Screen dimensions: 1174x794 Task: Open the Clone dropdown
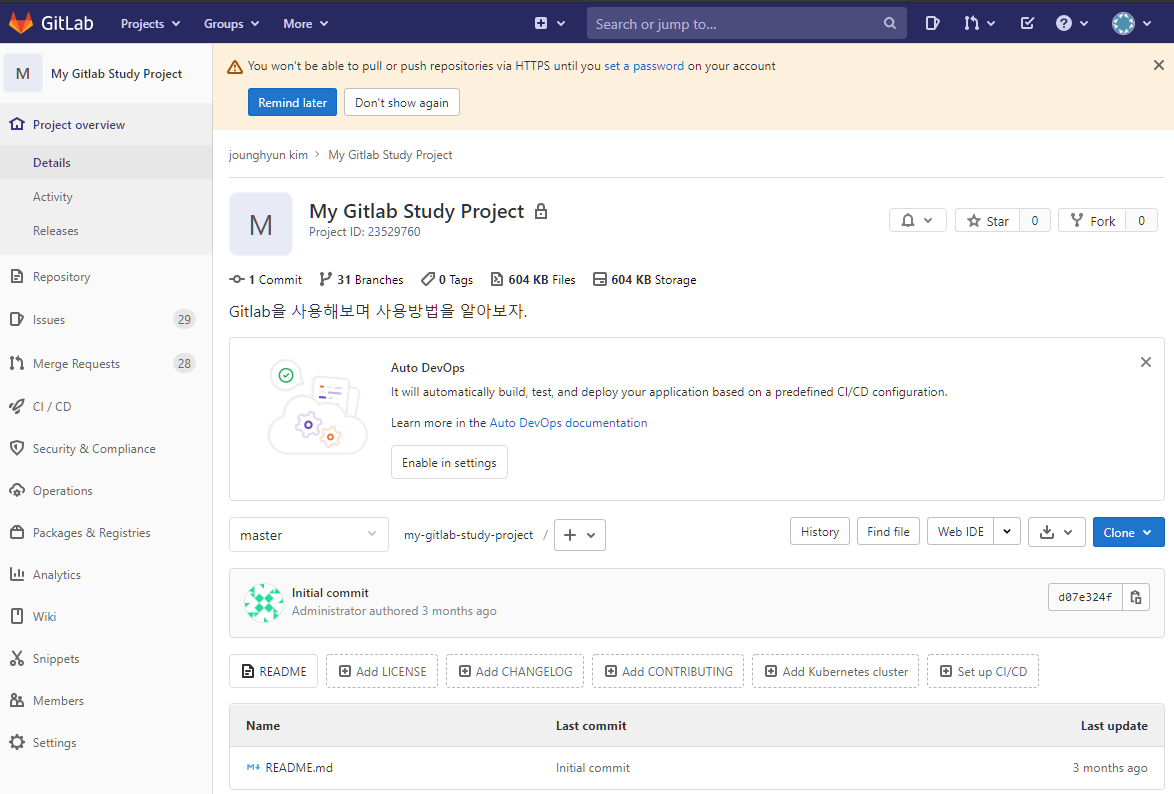(x=1128, y=533)
